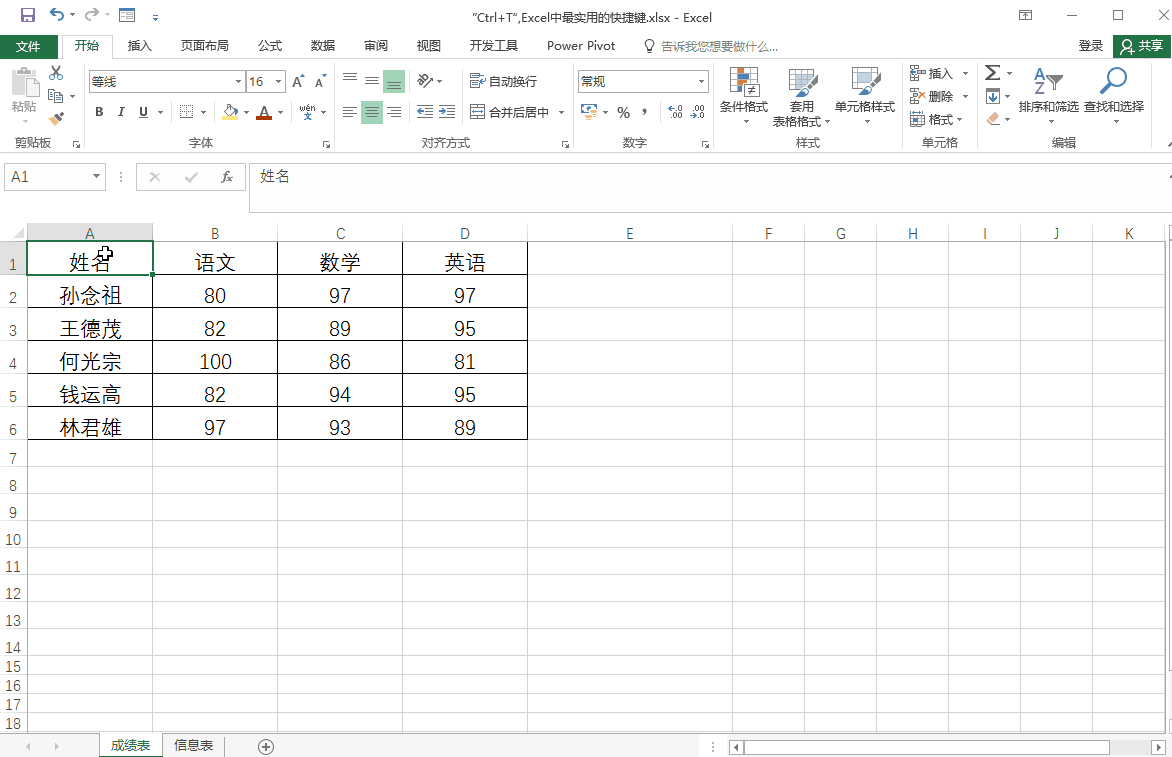
Task: Open the font name dropdown (等线)
Action: point(238,81)
